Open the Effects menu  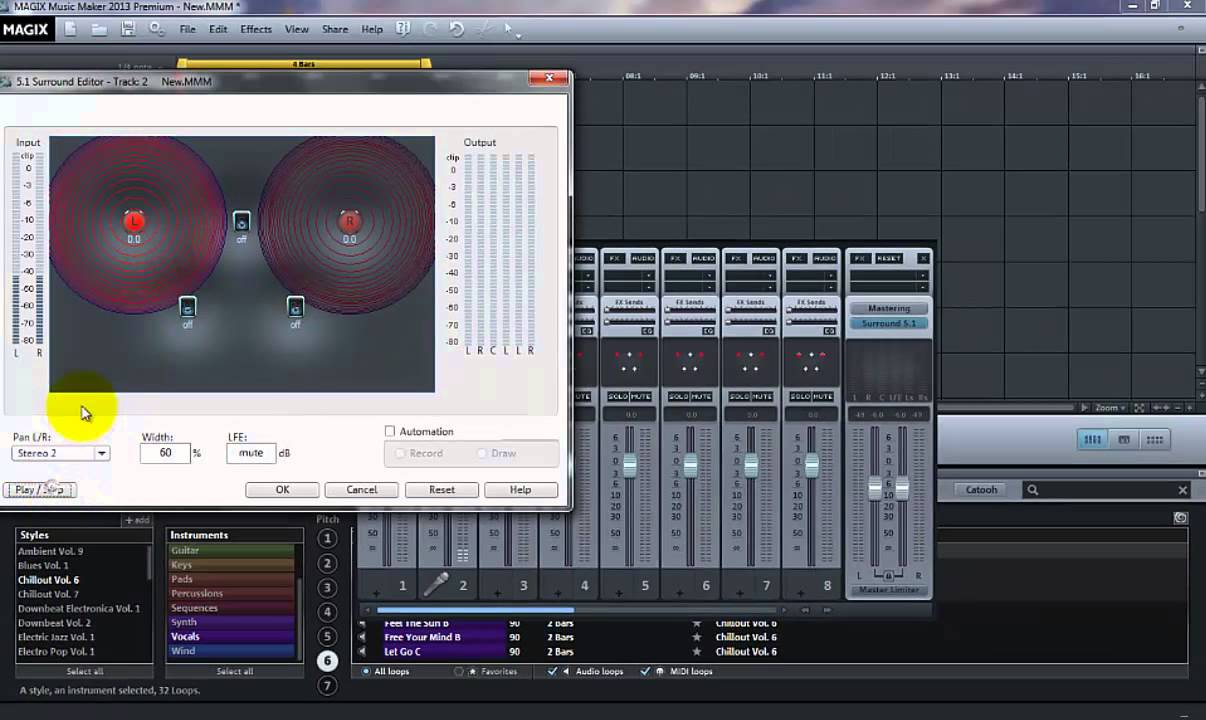point(256,29)
